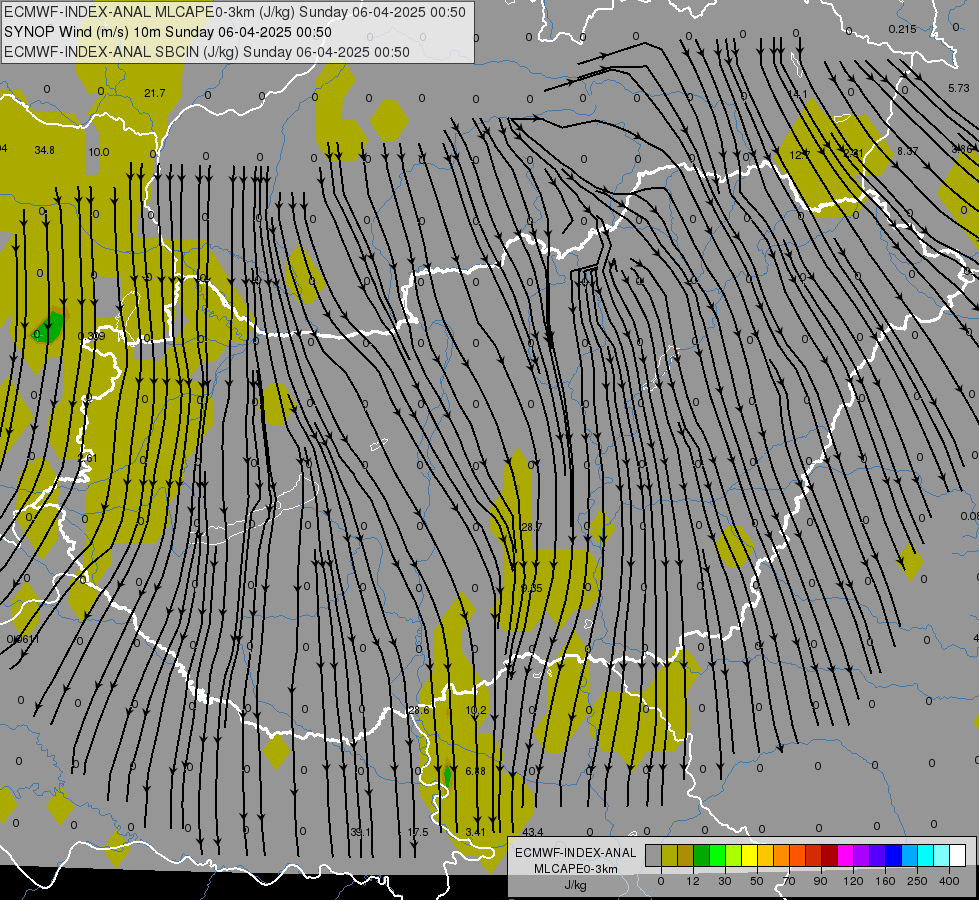Click the 21.7 value on the map

point(155,93)
